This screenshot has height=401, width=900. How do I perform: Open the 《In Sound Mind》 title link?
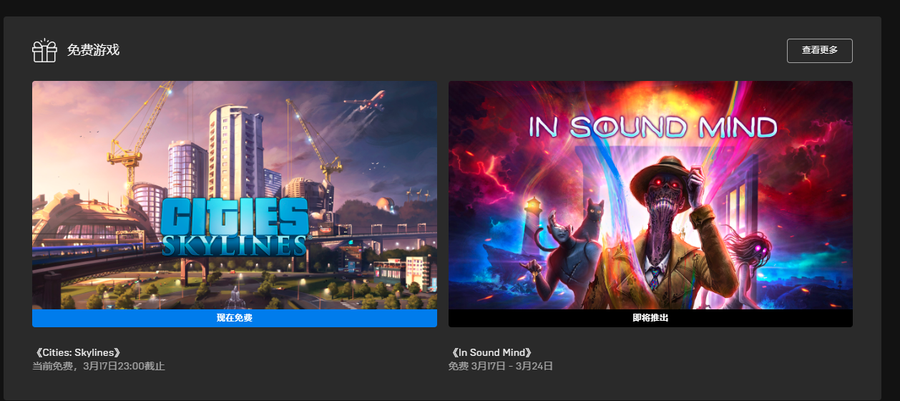click(x=492, y=353)
